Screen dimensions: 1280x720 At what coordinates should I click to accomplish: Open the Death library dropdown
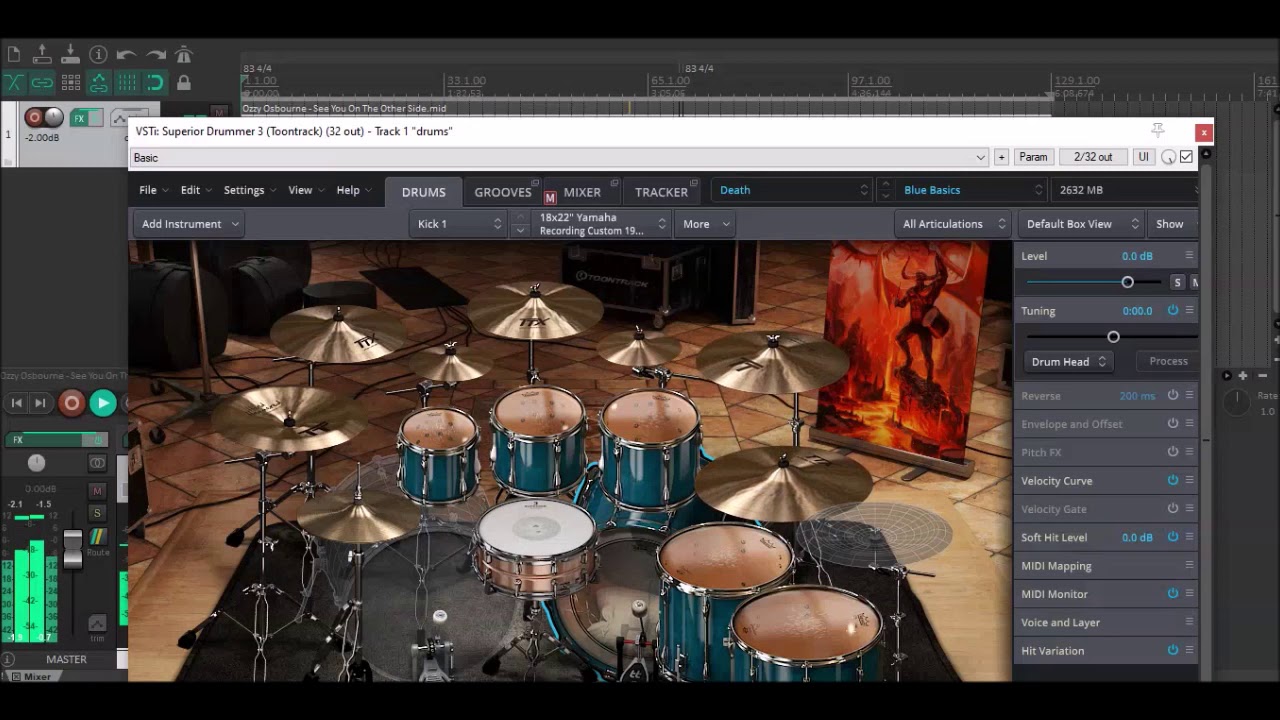792,190
